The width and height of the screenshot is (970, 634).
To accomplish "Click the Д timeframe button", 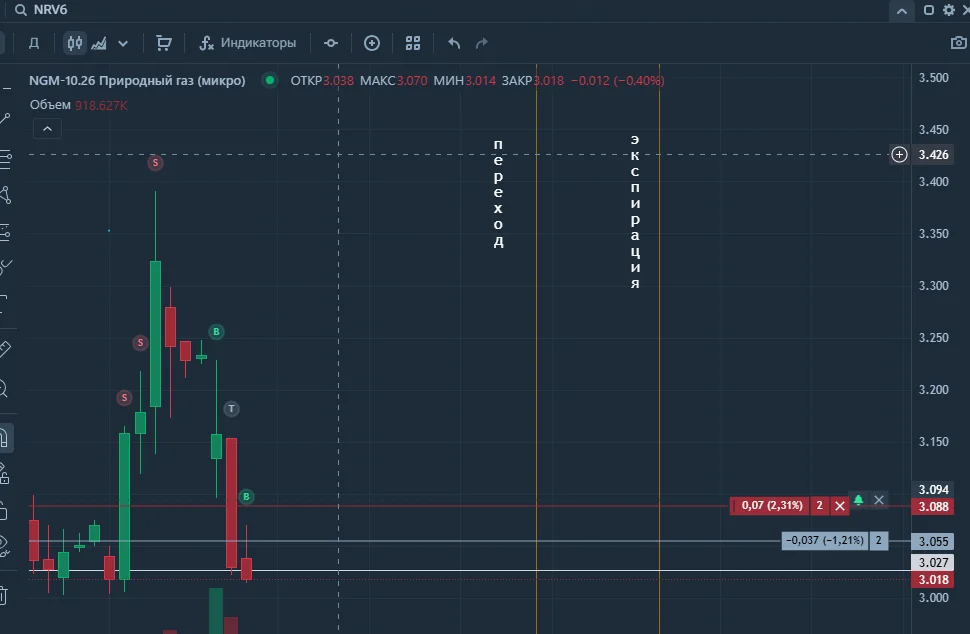I will pos(34,43).
